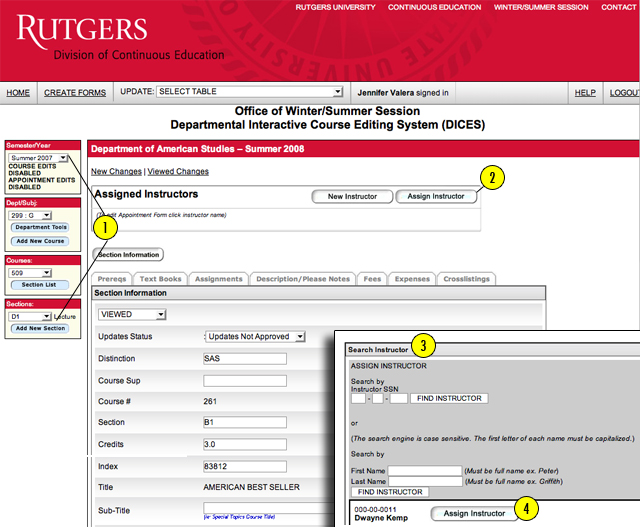The image size is (640, 527).
Task: Click the Credits field showing 3.0
Action: (x=245, y=444)
